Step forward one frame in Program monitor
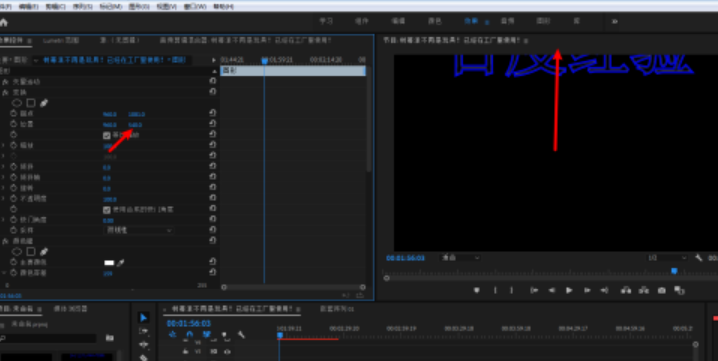The image size is (718, 361). click(x=587, y=290)
